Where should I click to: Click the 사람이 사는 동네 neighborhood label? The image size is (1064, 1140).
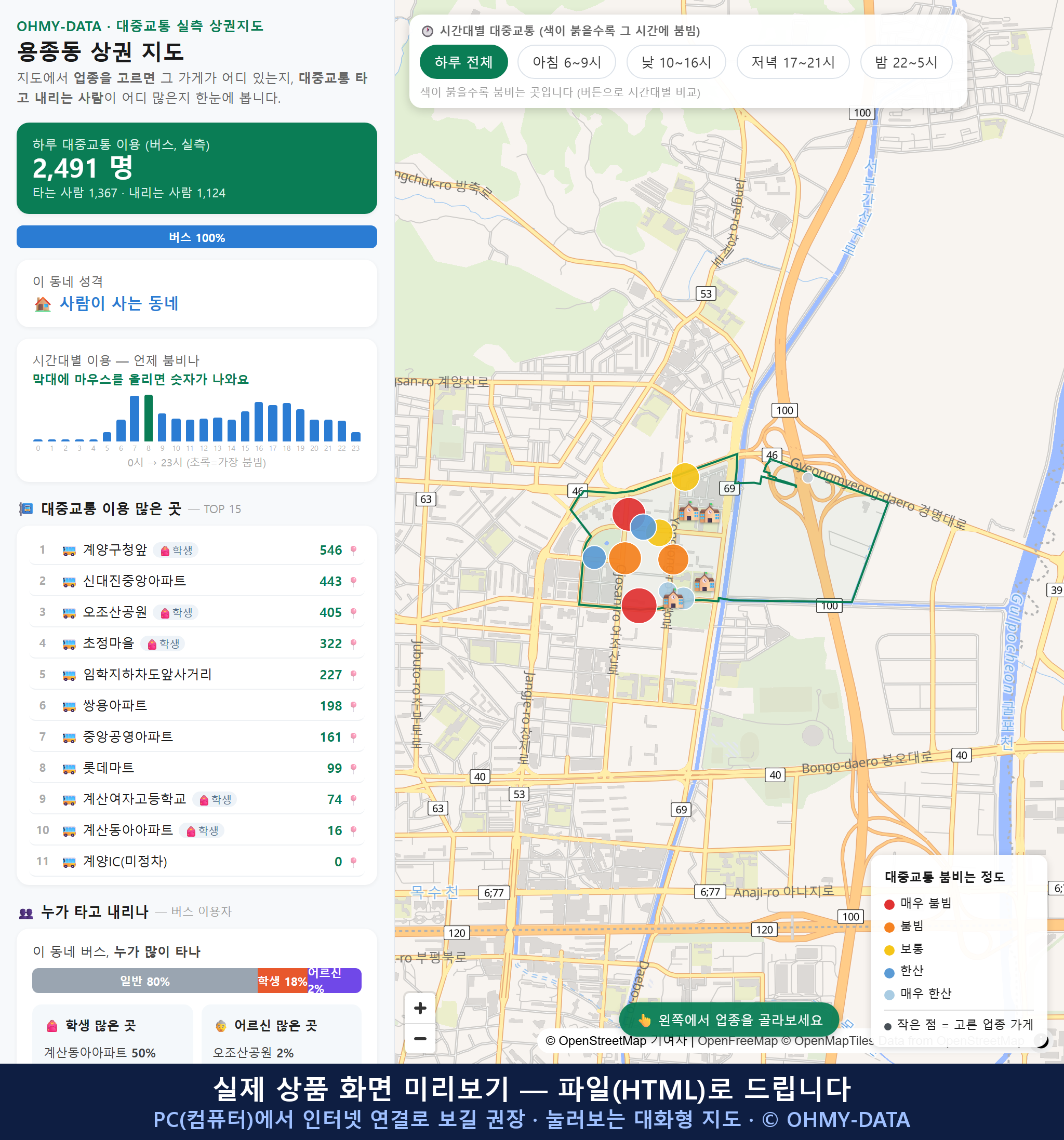click(x=119, y=303)
